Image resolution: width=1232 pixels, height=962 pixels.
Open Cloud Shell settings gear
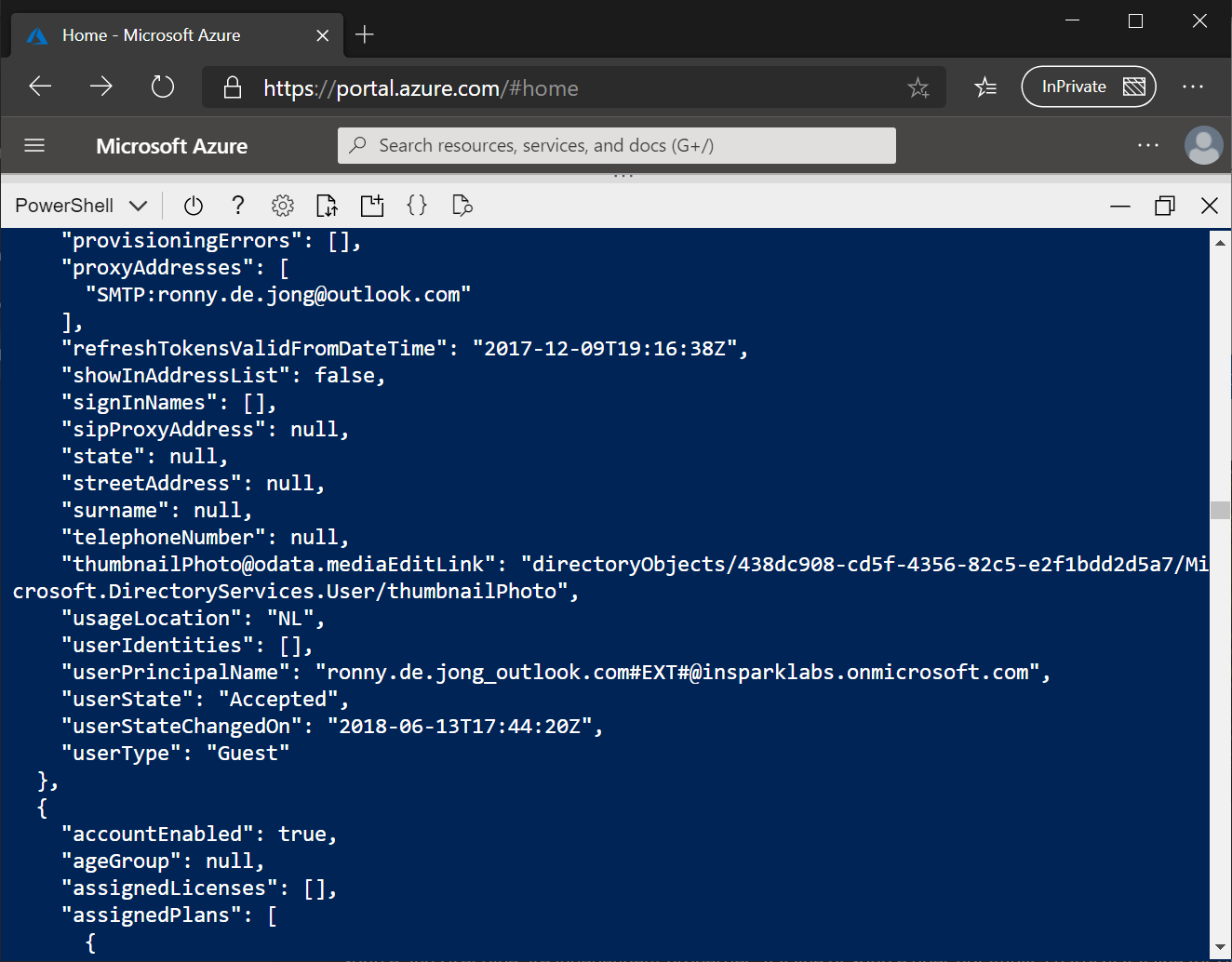(x=283, y=206)
